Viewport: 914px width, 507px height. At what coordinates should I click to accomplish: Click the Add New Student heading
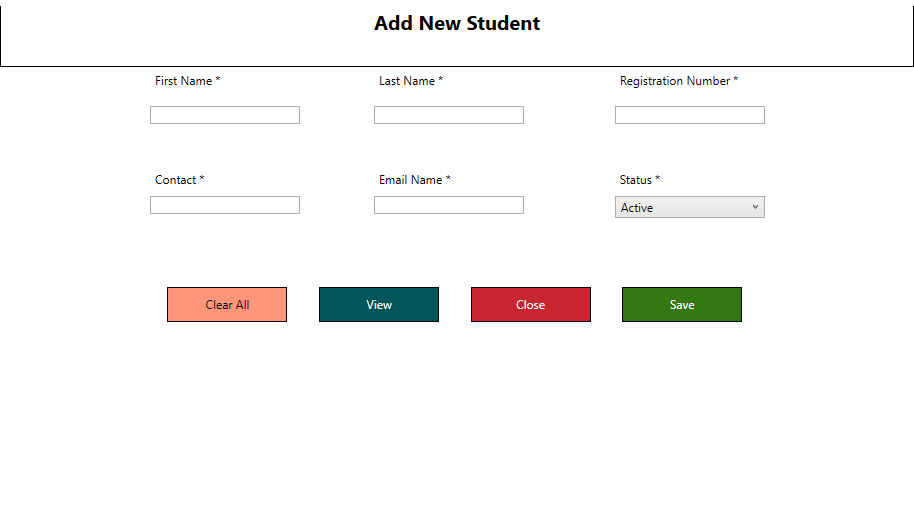click(457, 23)
